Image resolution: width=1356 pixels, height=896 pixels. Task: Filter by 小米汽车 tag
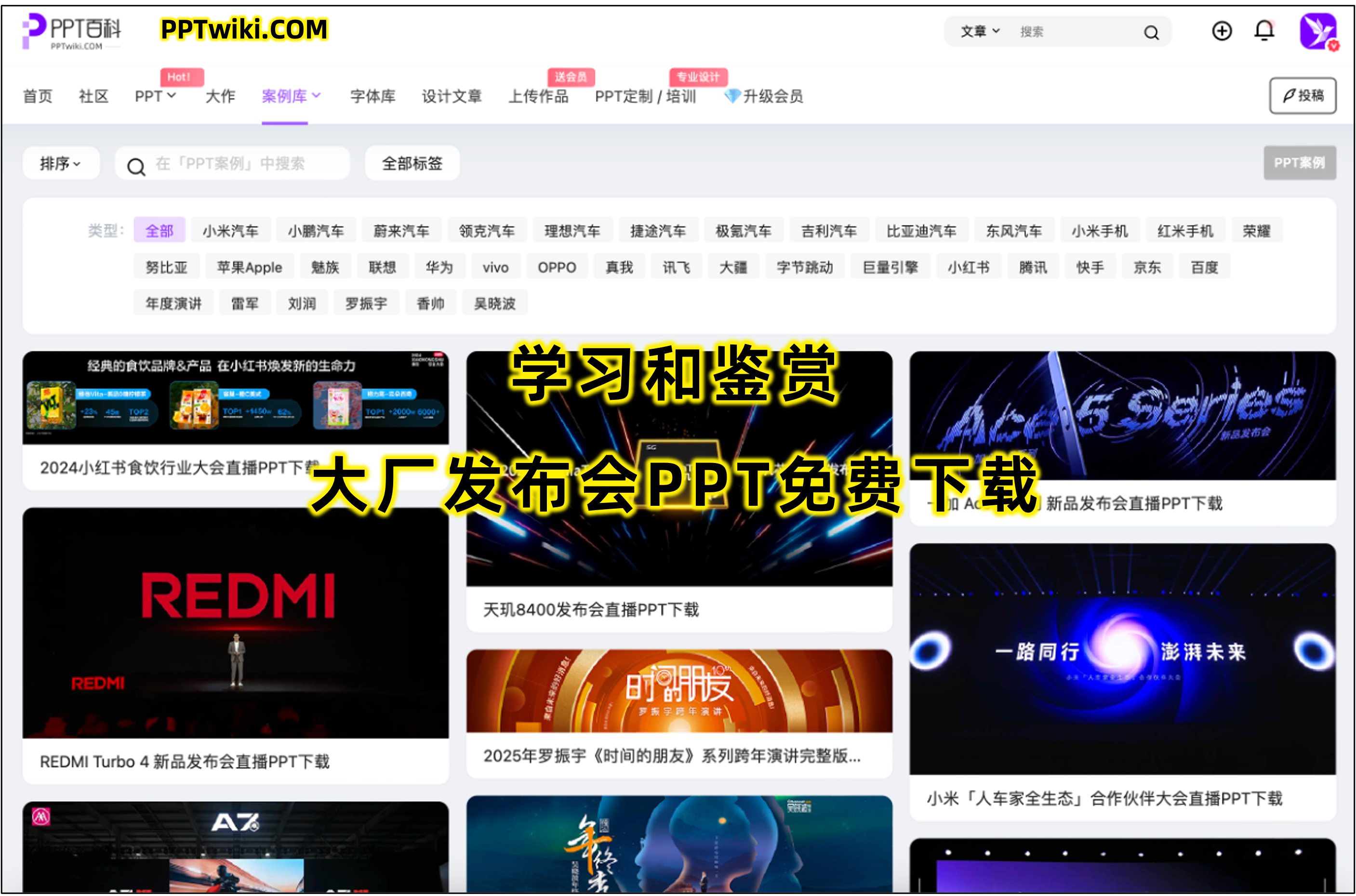230,230
